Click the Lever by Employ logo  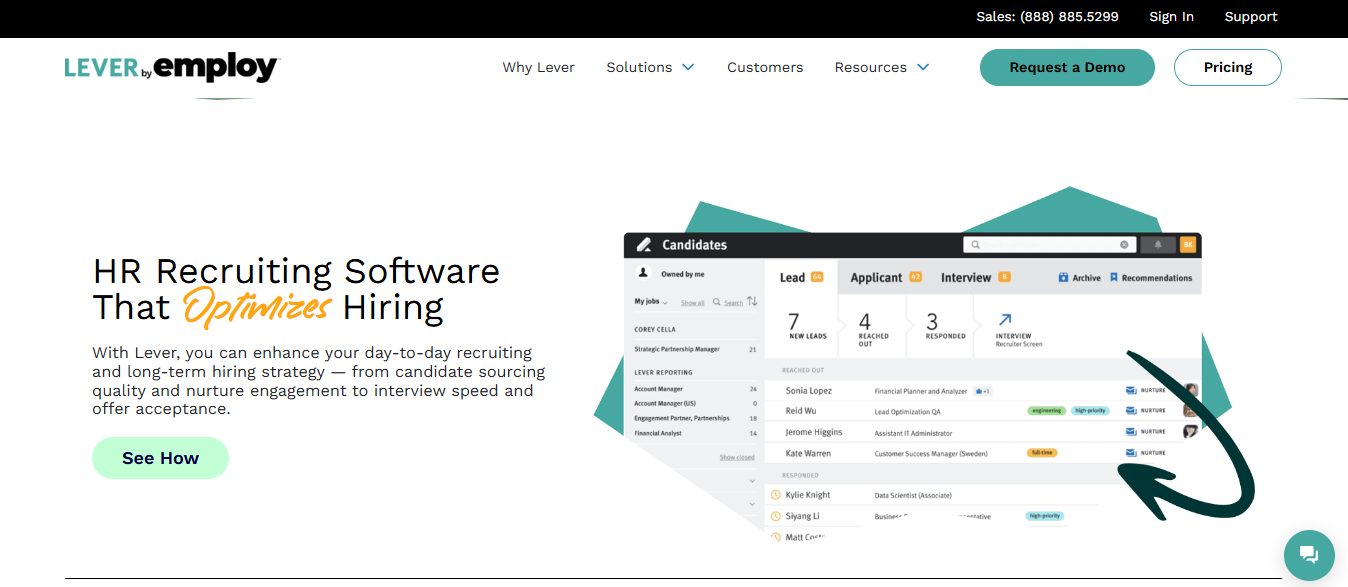(172, 67)
